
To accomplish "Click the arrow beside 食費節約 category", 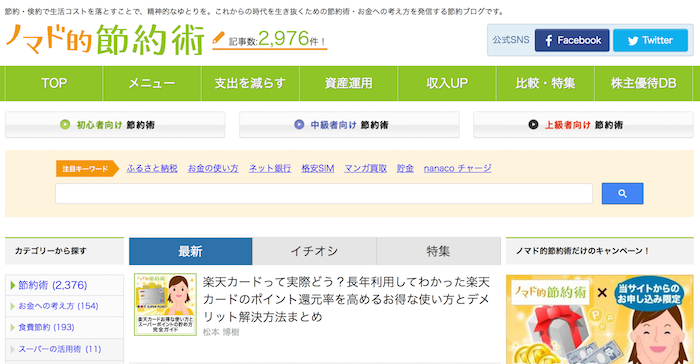I will coord(12,328).
